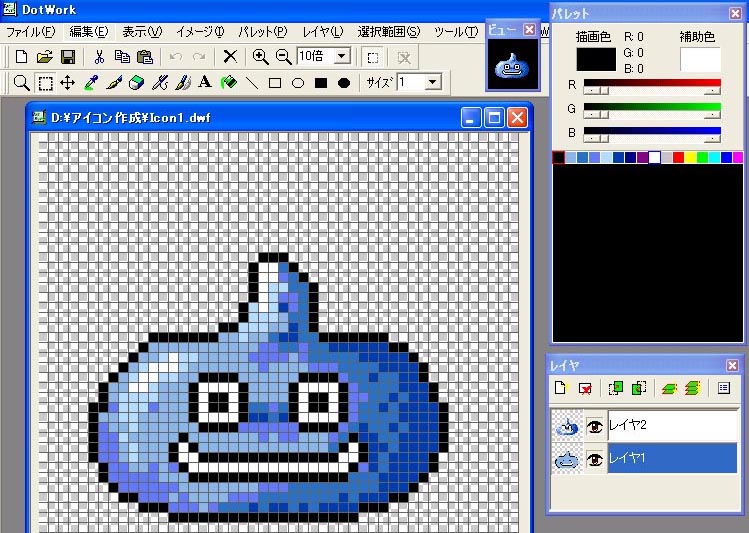Select the paint bucket fill tool
The height and width of the screenshot is (533, 749).
[x=229, y=83]
